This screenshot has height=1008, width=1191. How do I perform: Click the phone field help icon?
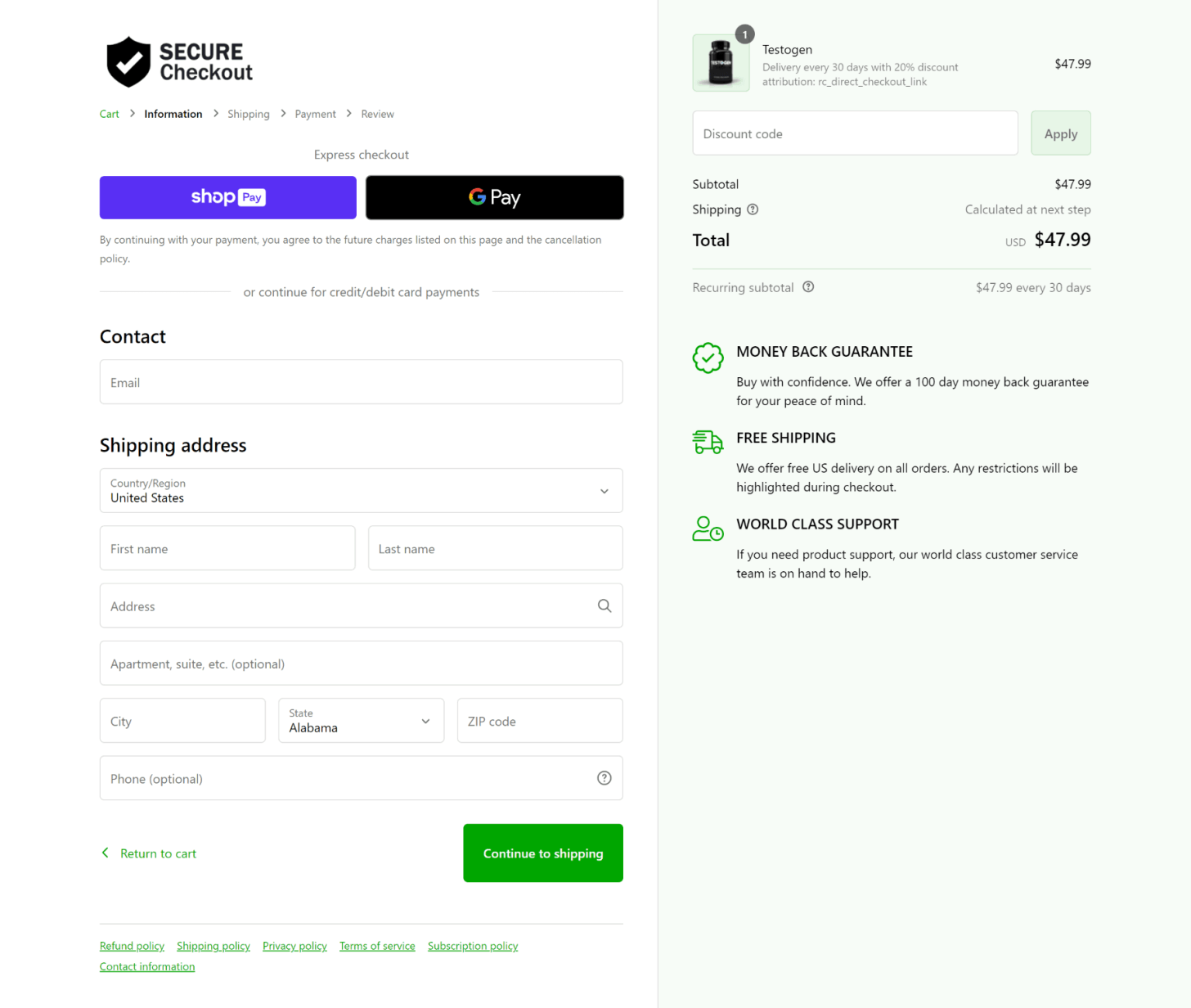coord(604,778)
